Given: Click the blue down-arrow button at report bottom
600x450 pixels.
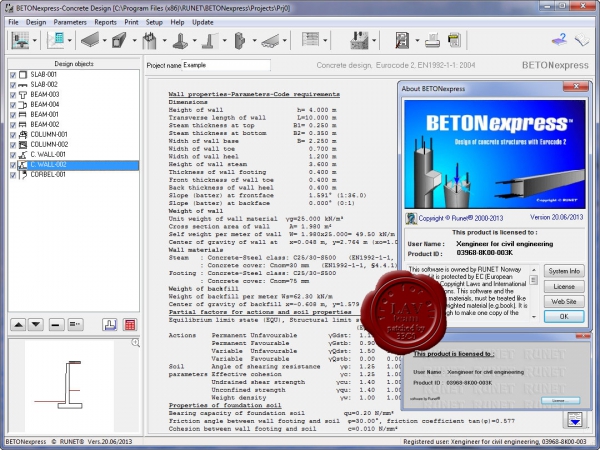Looking at the screenshot, I should click(575, 420).
